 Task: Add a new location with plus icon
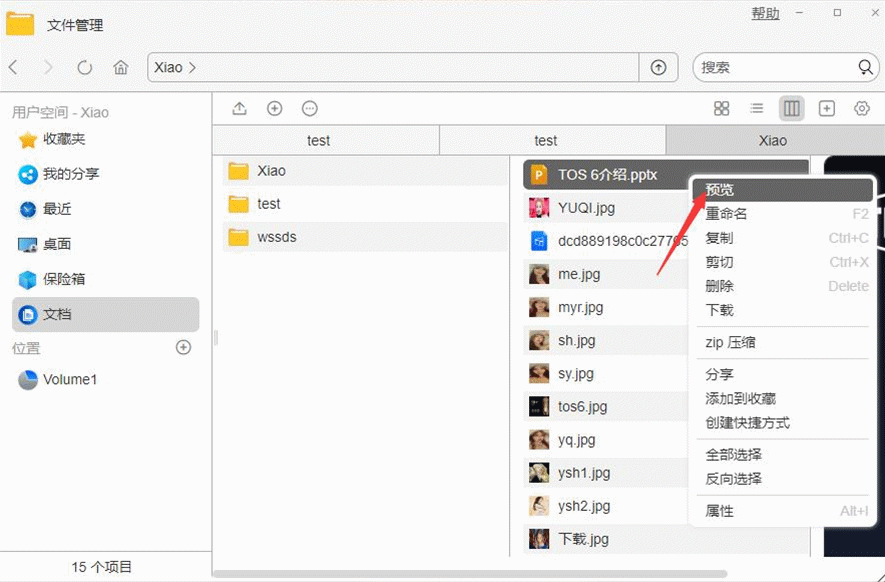pos(183,347)
